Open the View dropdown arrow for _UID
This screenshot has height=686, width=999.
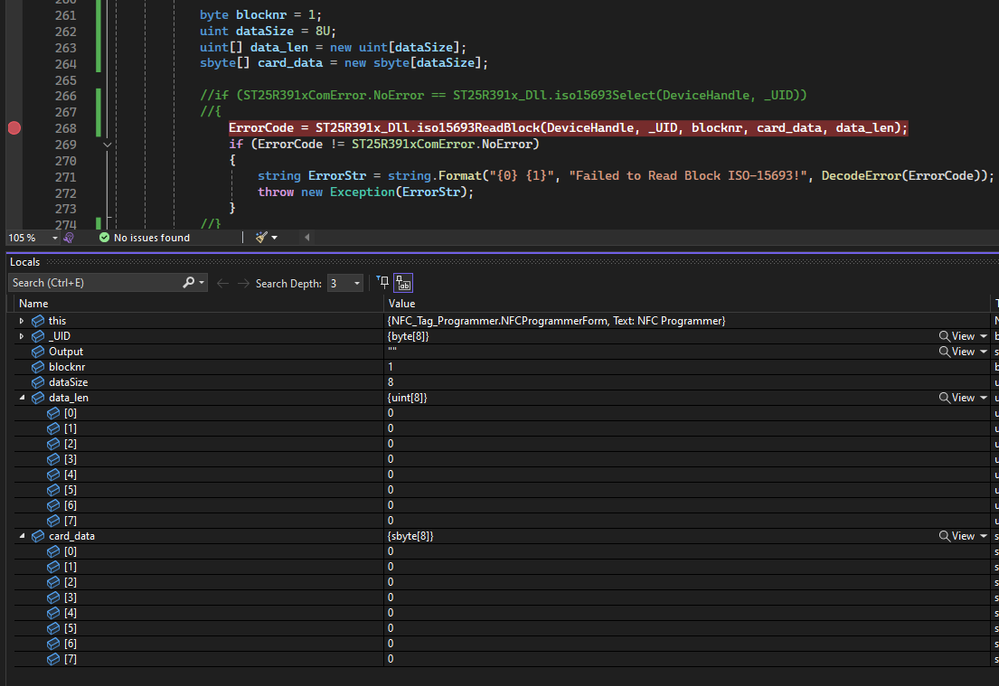click(x=984, y=336)
